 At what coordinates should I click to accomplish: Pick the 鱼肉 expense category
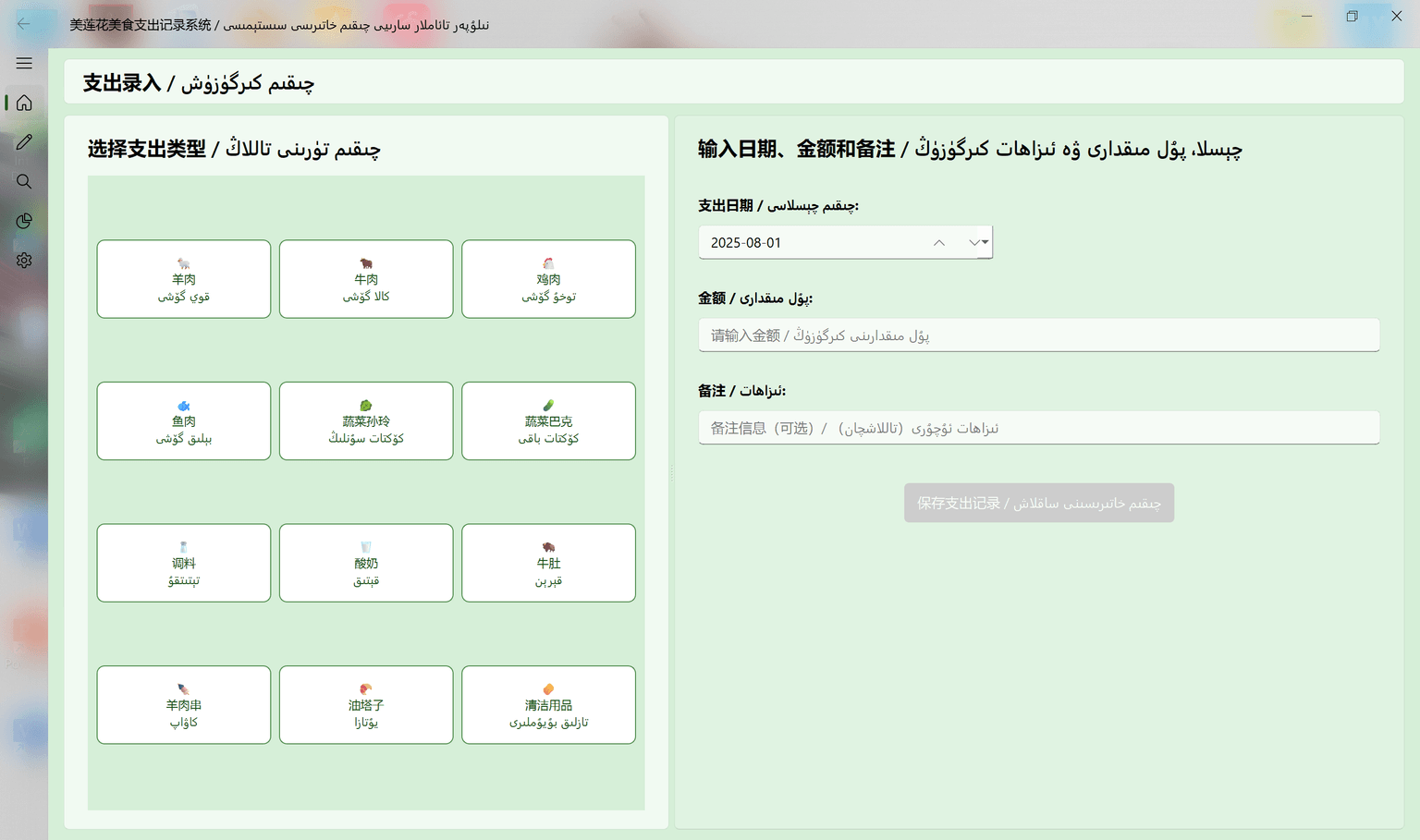184,421
